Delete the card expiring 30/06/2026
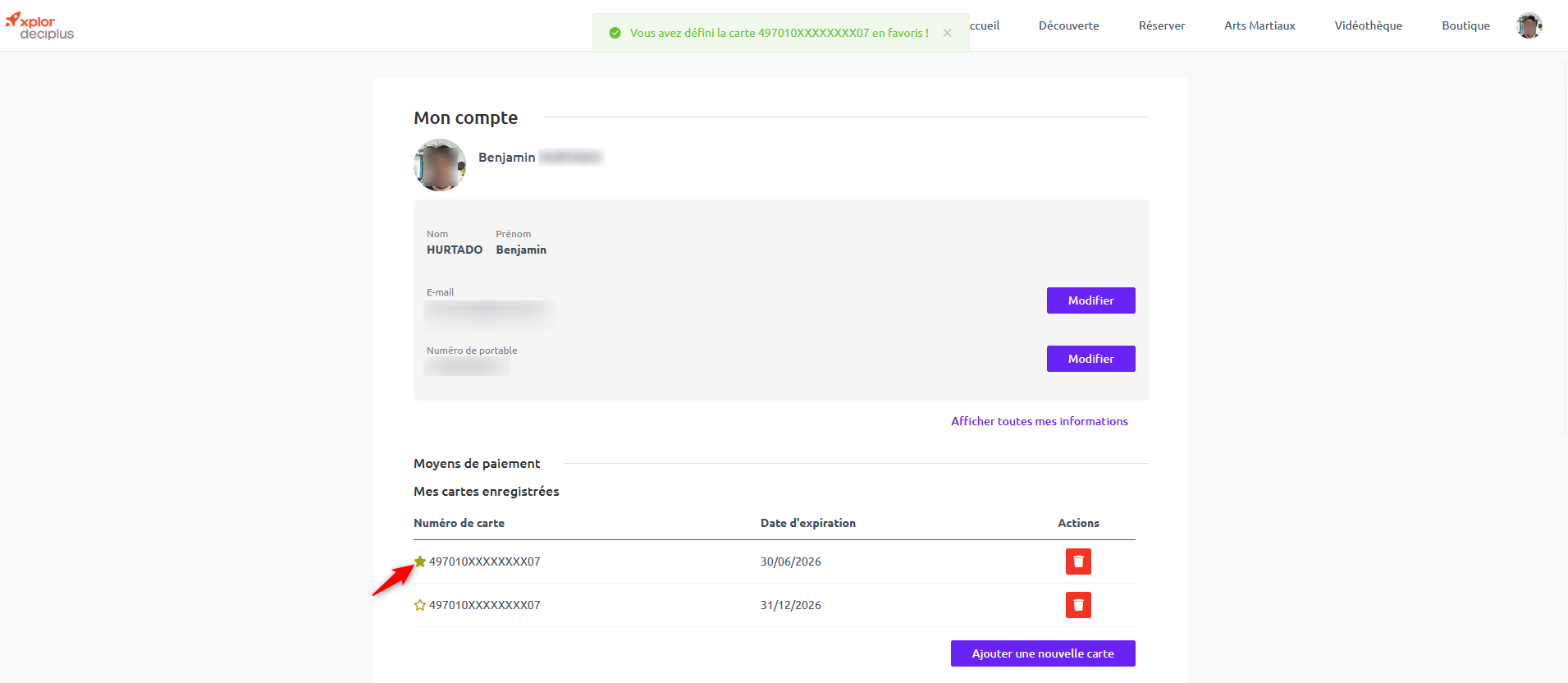The image size is (1568, 683). 1078,562
